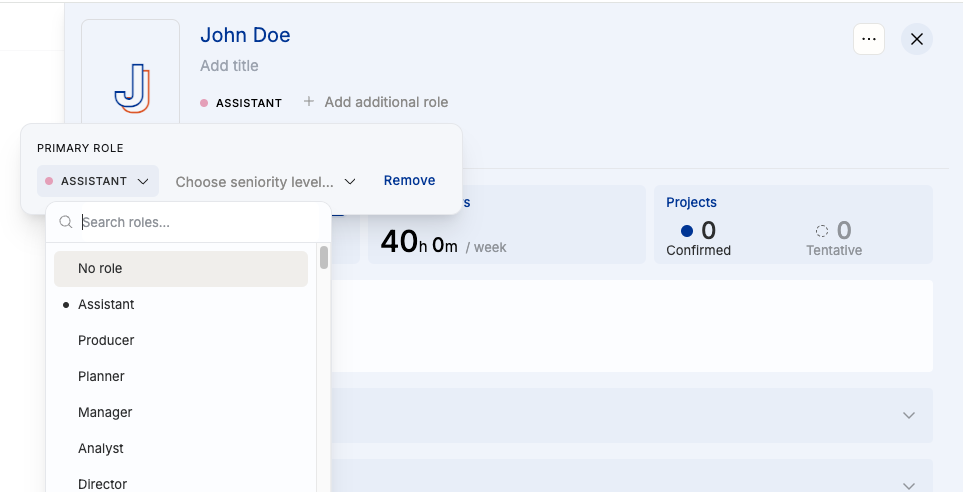963x492 pixels.
Task: Select the currently selected Assistant role
Action: (106, 305)
